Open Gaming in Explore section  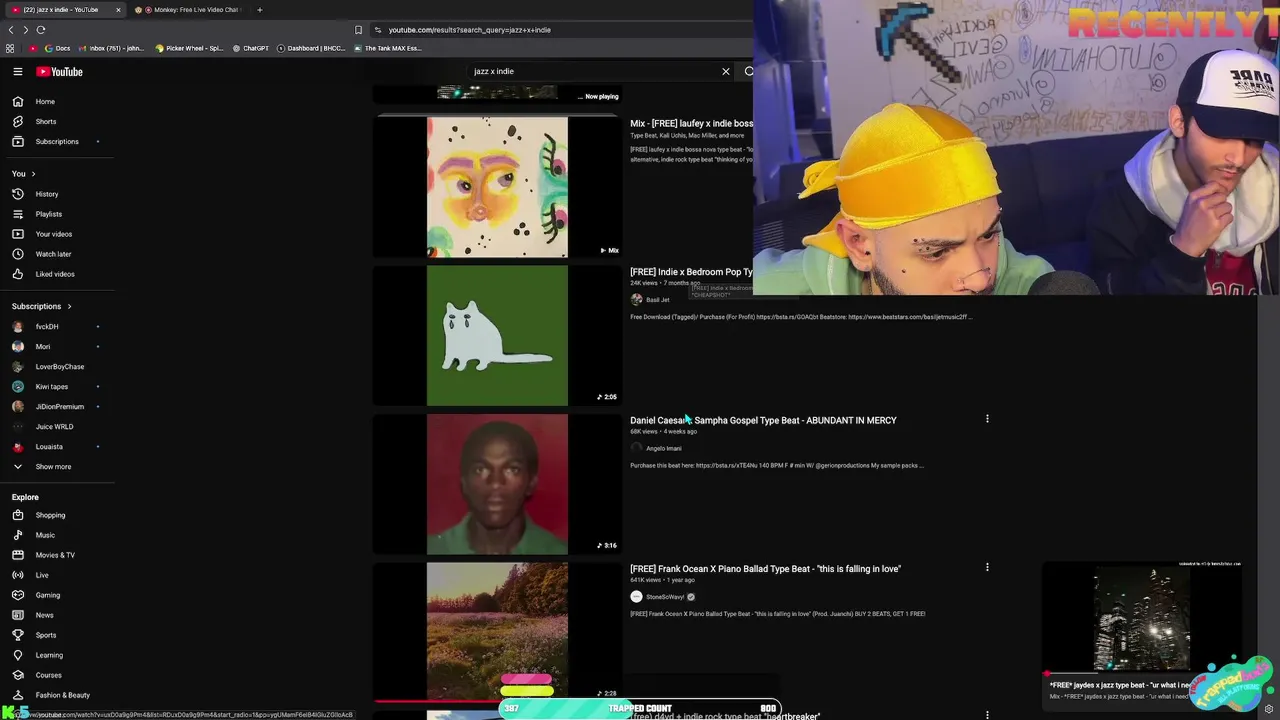point(47,595)
